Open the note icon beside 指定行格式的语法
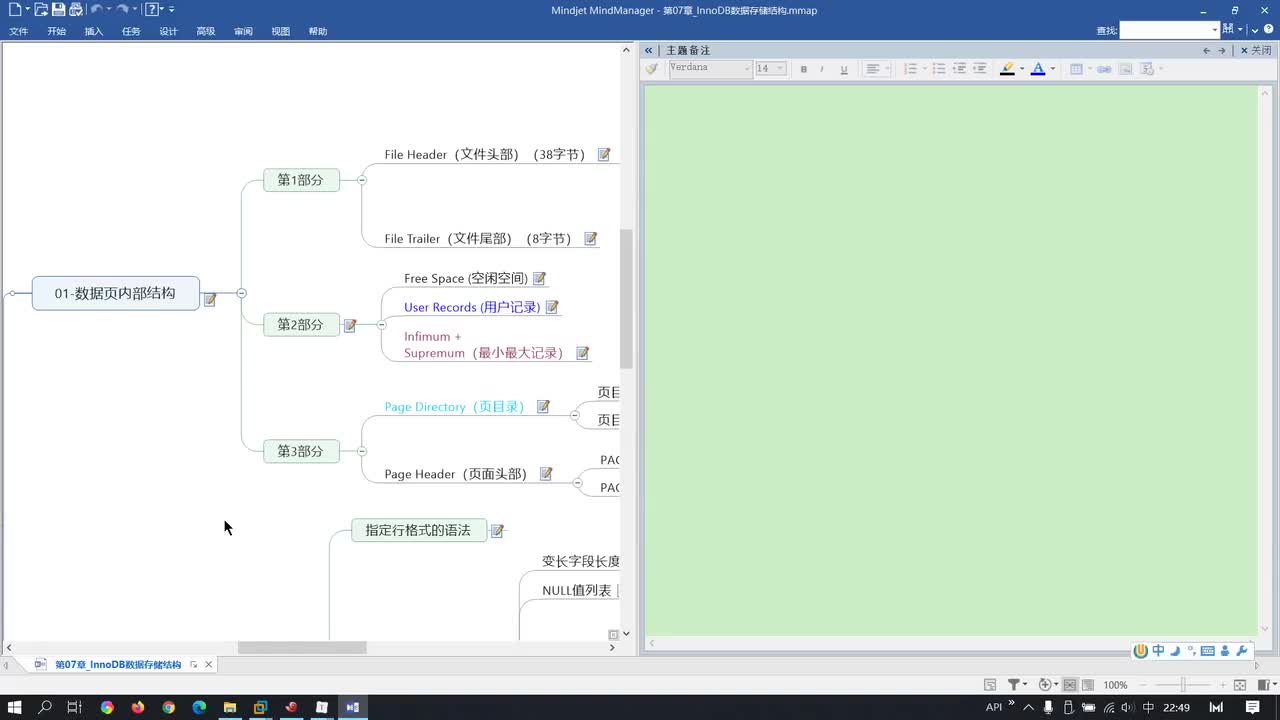The height and width of the screenshot is (720, 1280). point(497,531)
